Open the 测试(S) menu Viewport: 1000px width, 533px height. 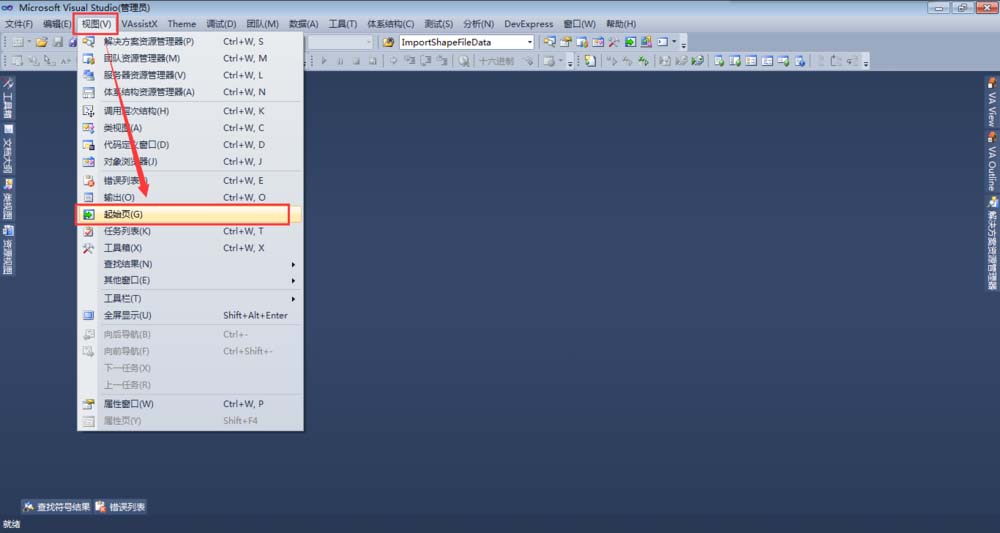point(439,24)
